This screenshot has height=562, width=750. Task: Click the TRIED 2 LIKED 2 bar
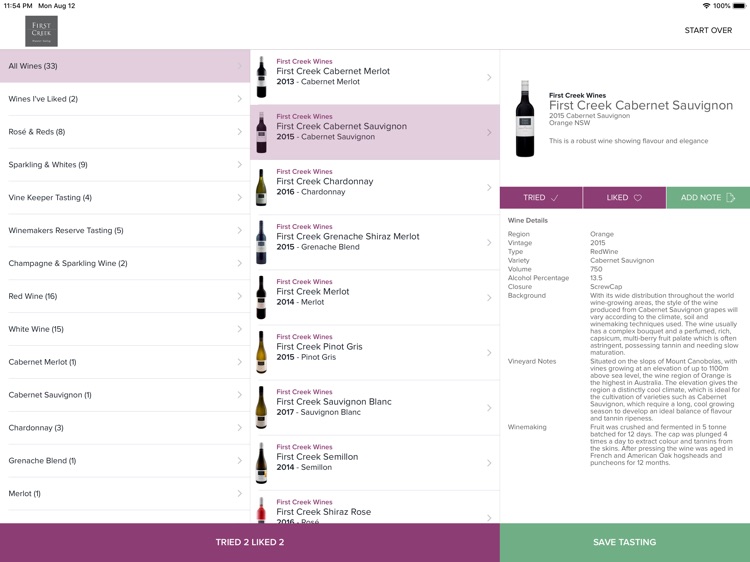point(250,542)
